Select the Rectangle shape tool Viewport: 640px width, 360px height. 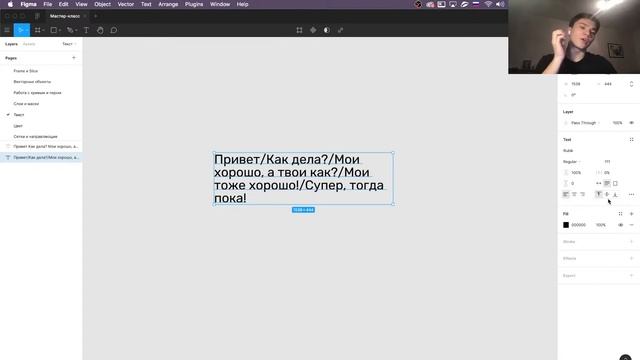(53, 30)
